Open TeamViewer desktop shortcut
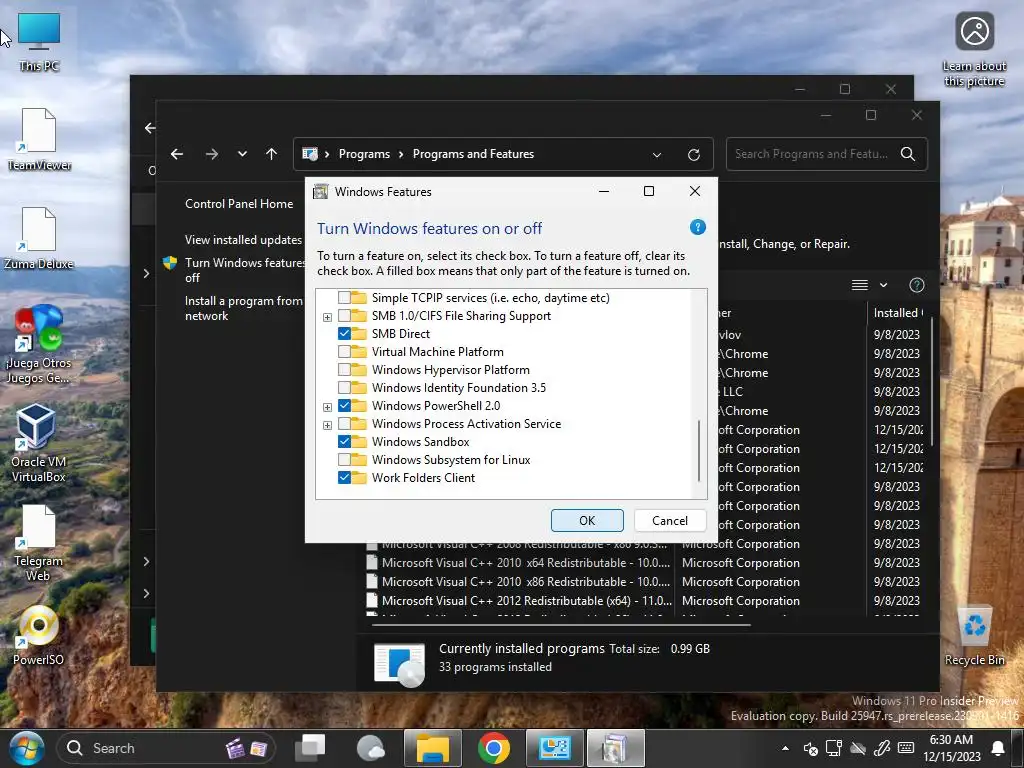Viewport: 1024px width, 768px height. 39,139
